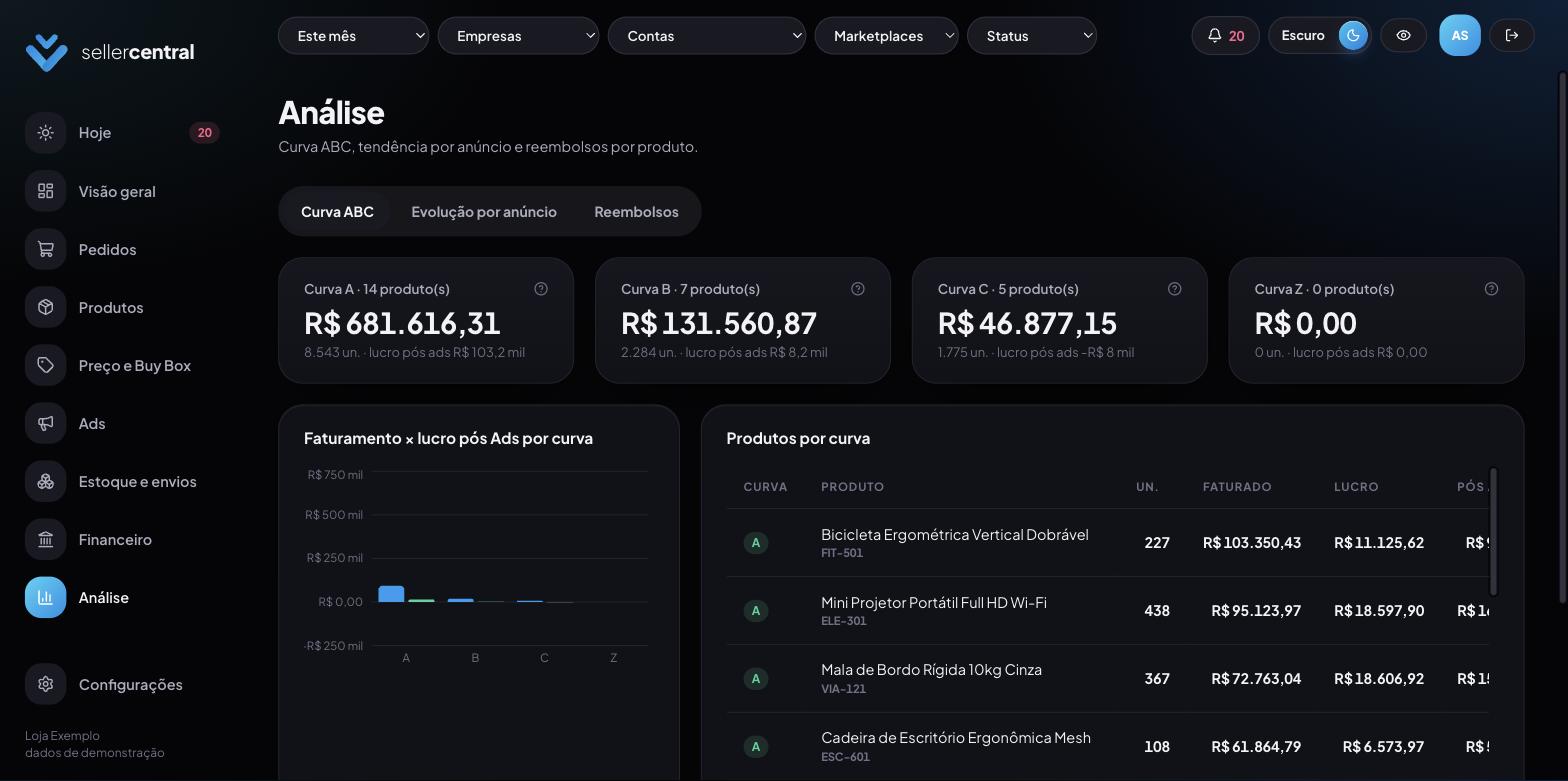
Task: Click the Hoje badge showing 20
Action: point(204,133)
